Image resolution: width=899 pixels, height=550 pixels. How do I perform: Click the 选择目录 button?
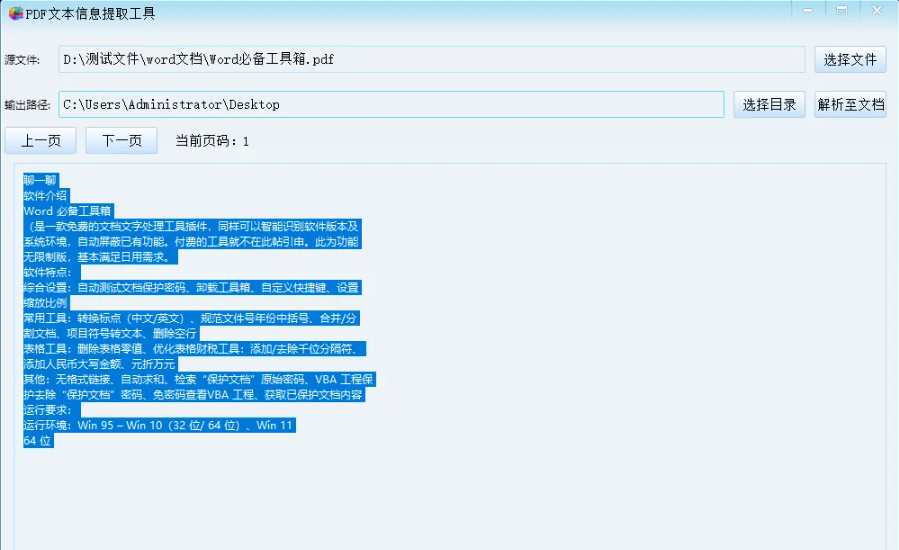tap(769, 104)
